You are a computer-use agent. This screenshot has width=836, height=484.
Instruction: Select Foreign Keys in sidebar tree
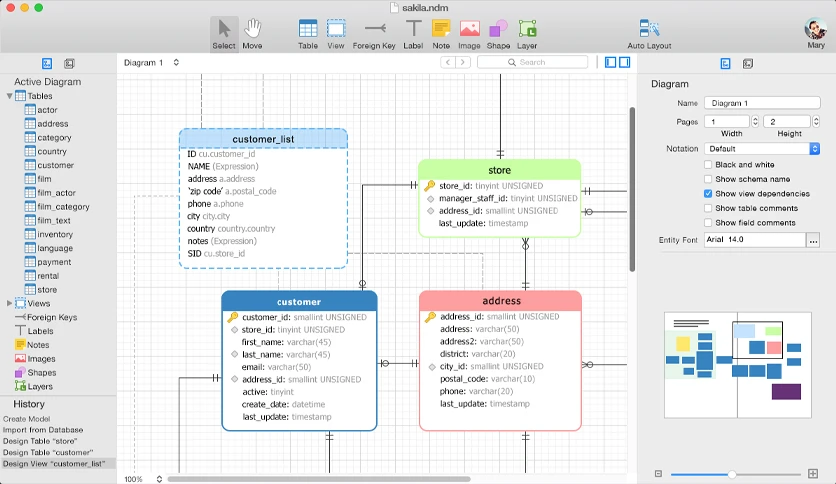(x=52, y=317)
